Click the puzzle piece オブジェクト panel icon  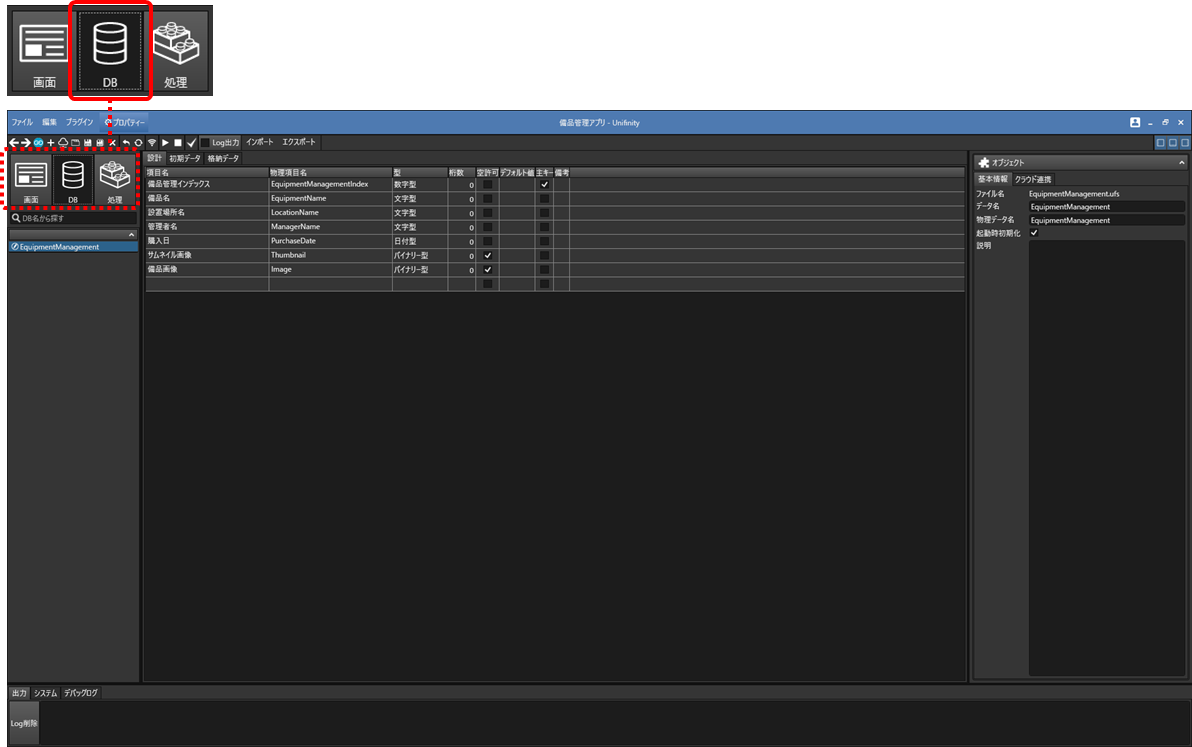click(984, 163)
